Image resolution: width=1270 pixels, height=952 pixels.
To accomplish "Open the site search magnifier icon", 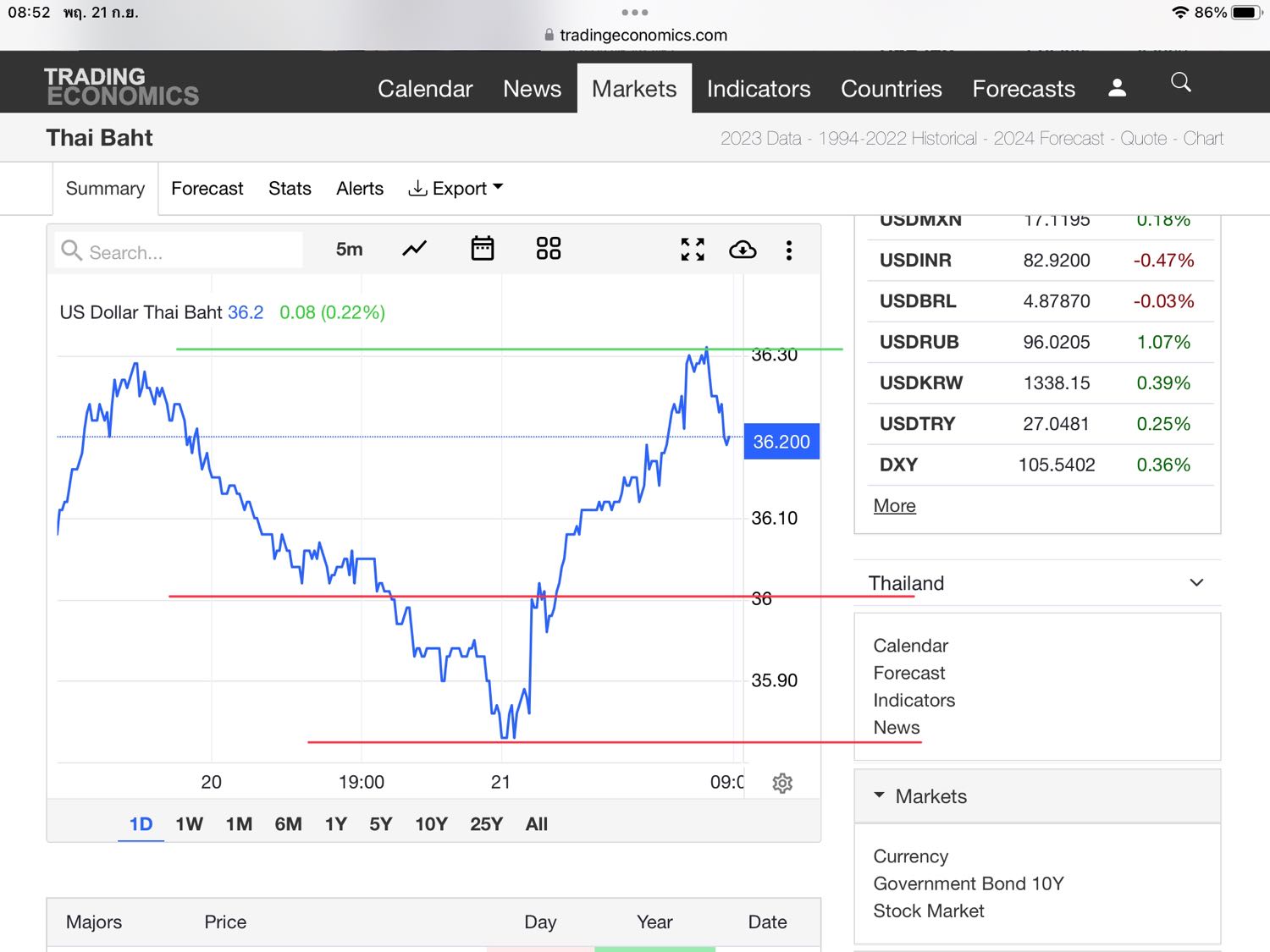I will [1180, 82].
